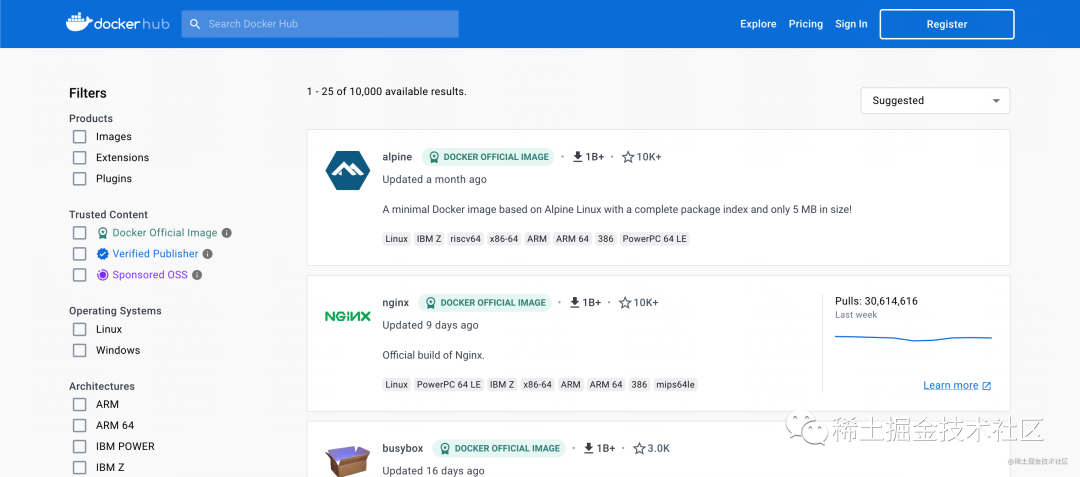Click nginx's download count icon
Image resolution: width=1080 pixels, height=477 pixels.
tap(575, 303)
